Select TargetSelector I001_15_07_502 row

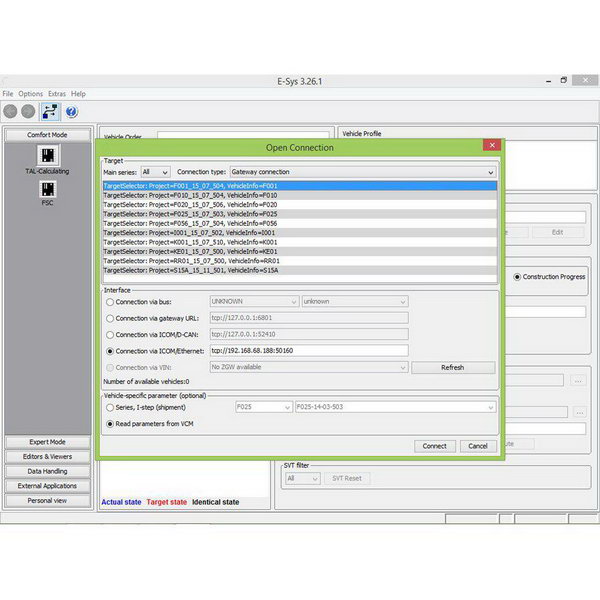coord(300,233)
